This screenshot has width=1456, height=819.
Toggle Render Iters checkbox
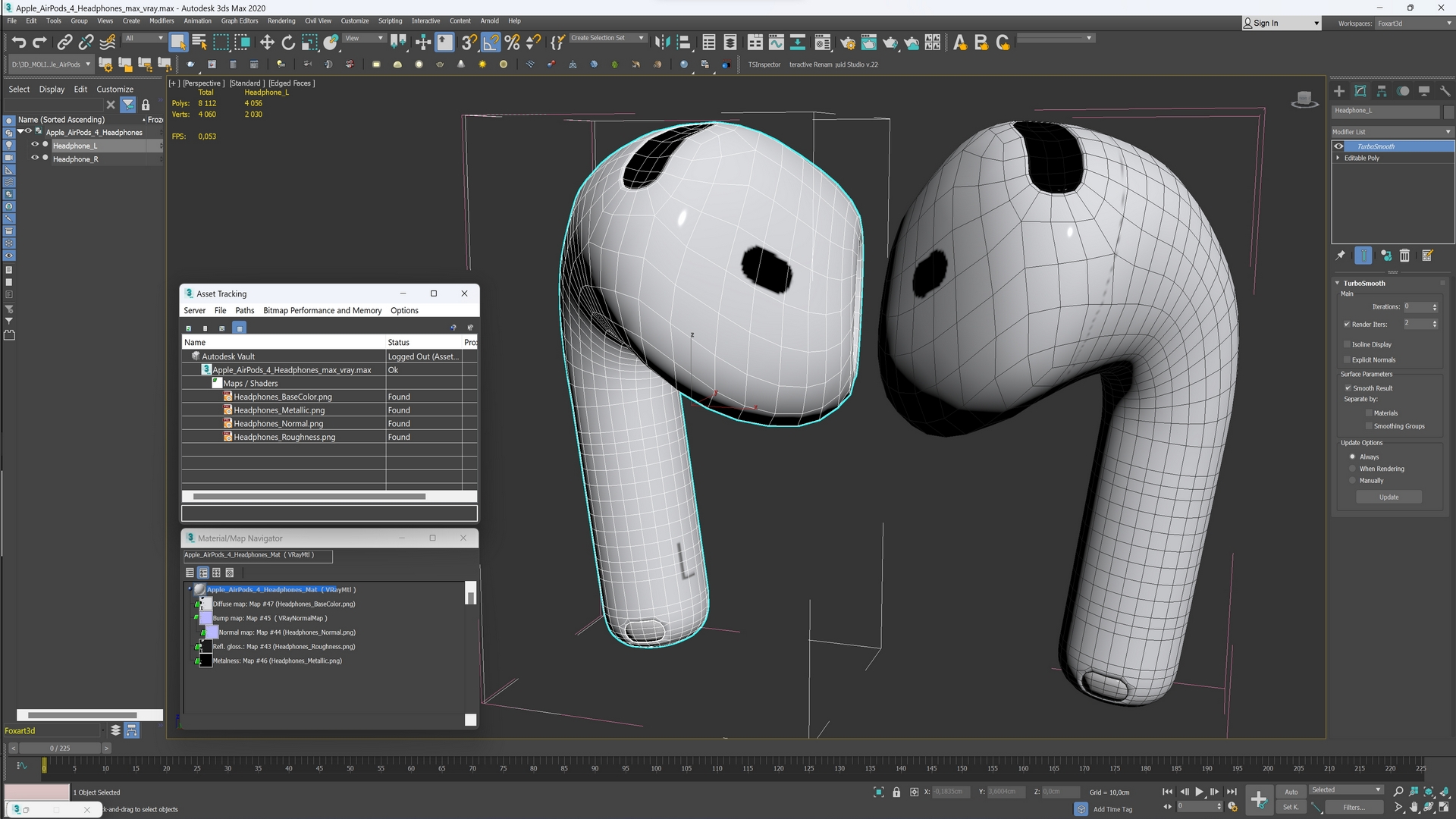click(1347, 325)
